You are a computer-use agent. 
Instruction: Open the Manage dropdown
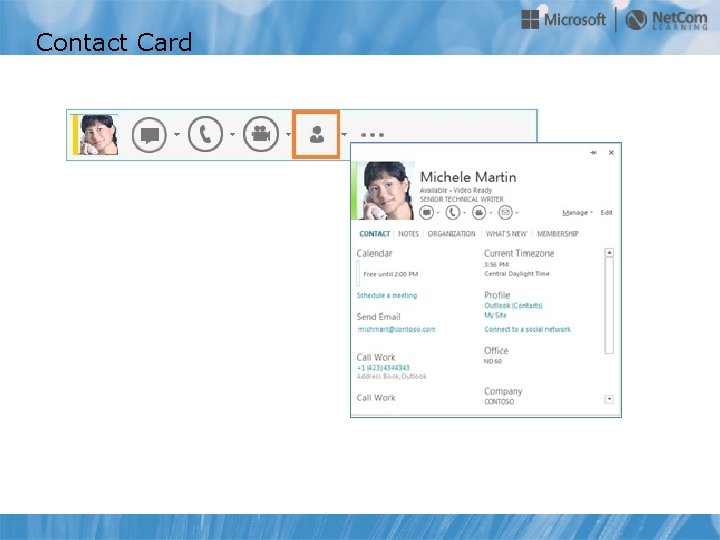click(x=577, y=213)
